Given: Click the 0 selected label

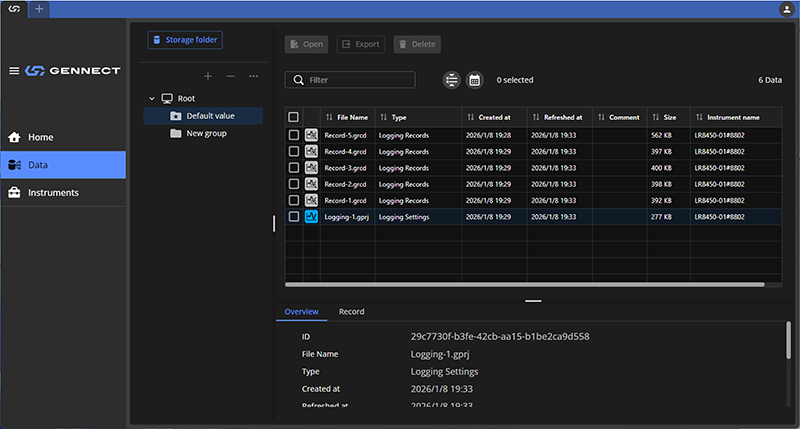Looking at the screenshot, I should (515, 80).
